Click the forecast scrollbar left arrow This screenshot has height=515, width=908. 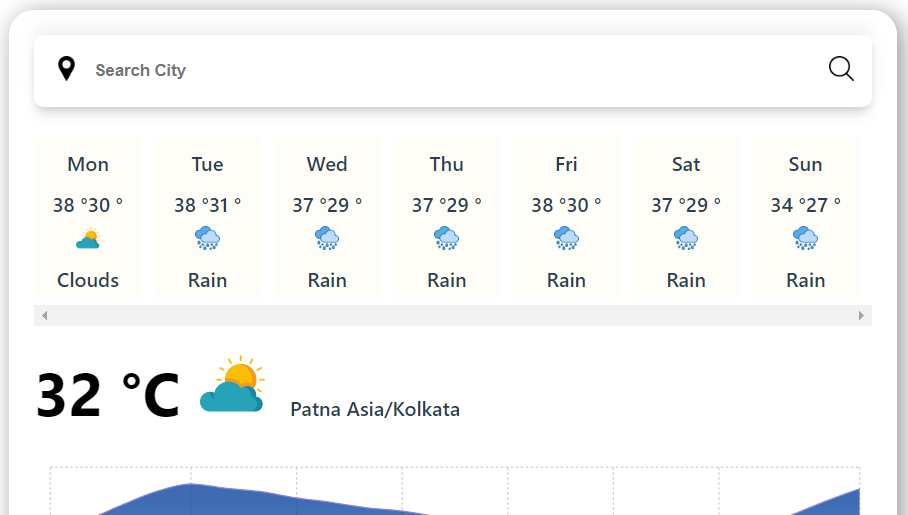point(44,316)
